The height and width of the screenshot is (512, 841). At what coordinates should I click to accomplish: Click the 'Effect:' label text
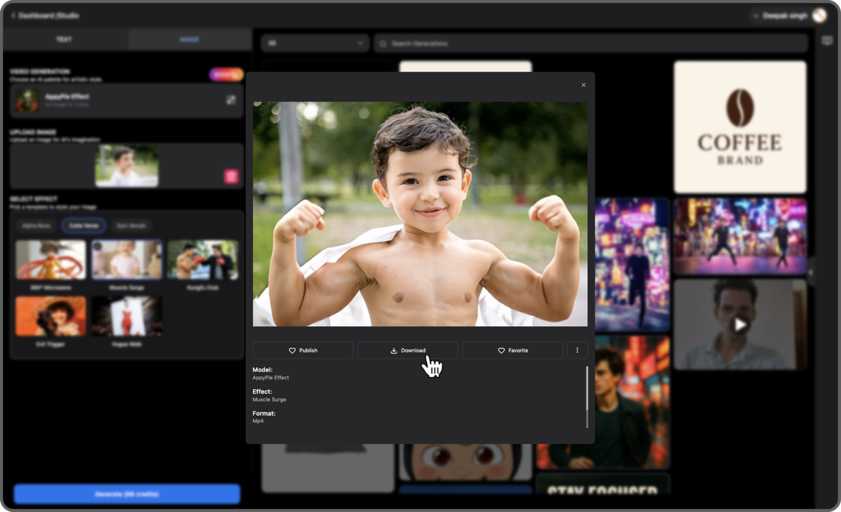tap(262, 391)
